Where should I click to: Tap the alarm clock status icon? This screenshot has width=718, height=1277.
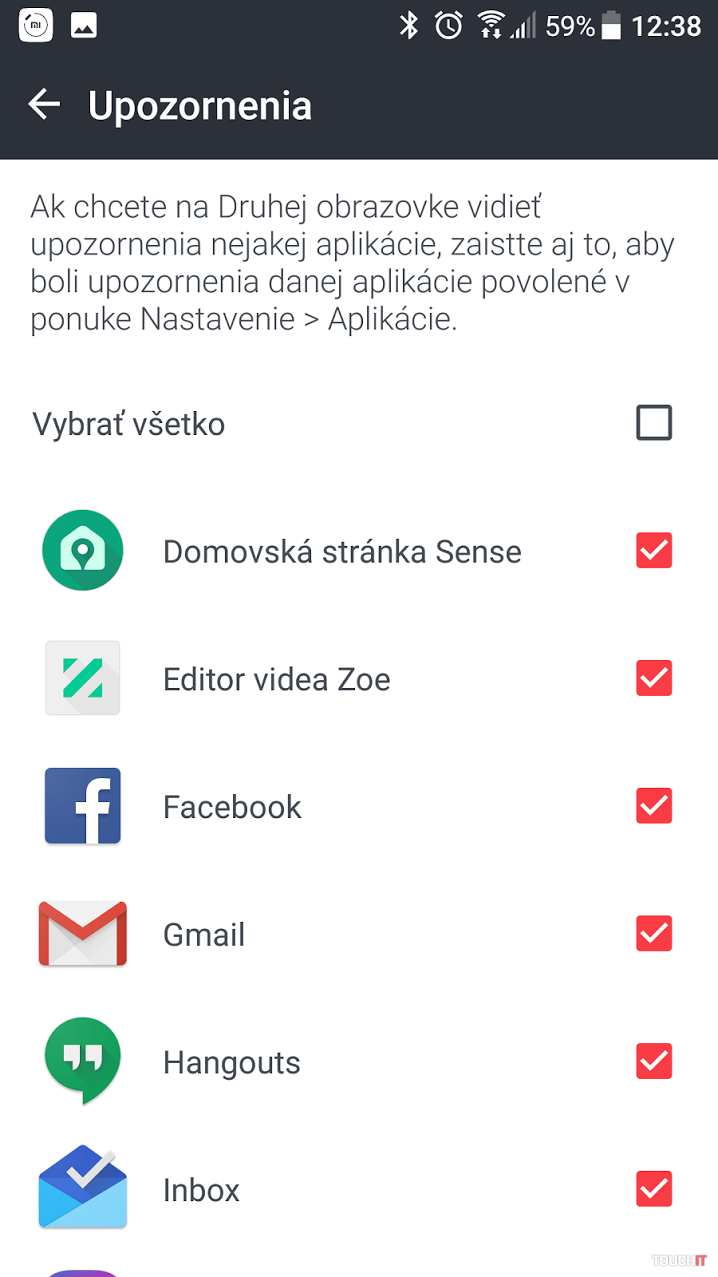pos(449,26)
